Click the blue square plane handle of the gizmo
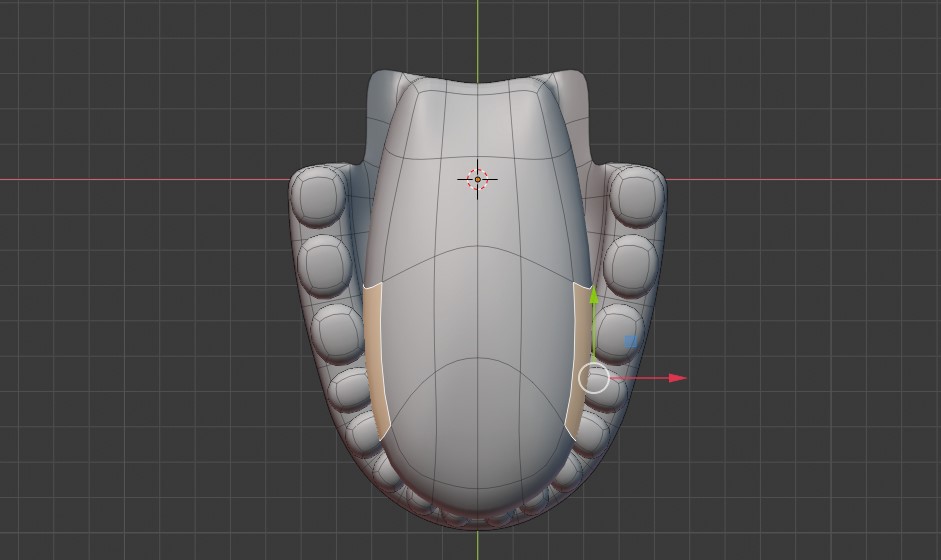This screenshot has width=941, height=560. pyautogui.click(x=630, y=342)
